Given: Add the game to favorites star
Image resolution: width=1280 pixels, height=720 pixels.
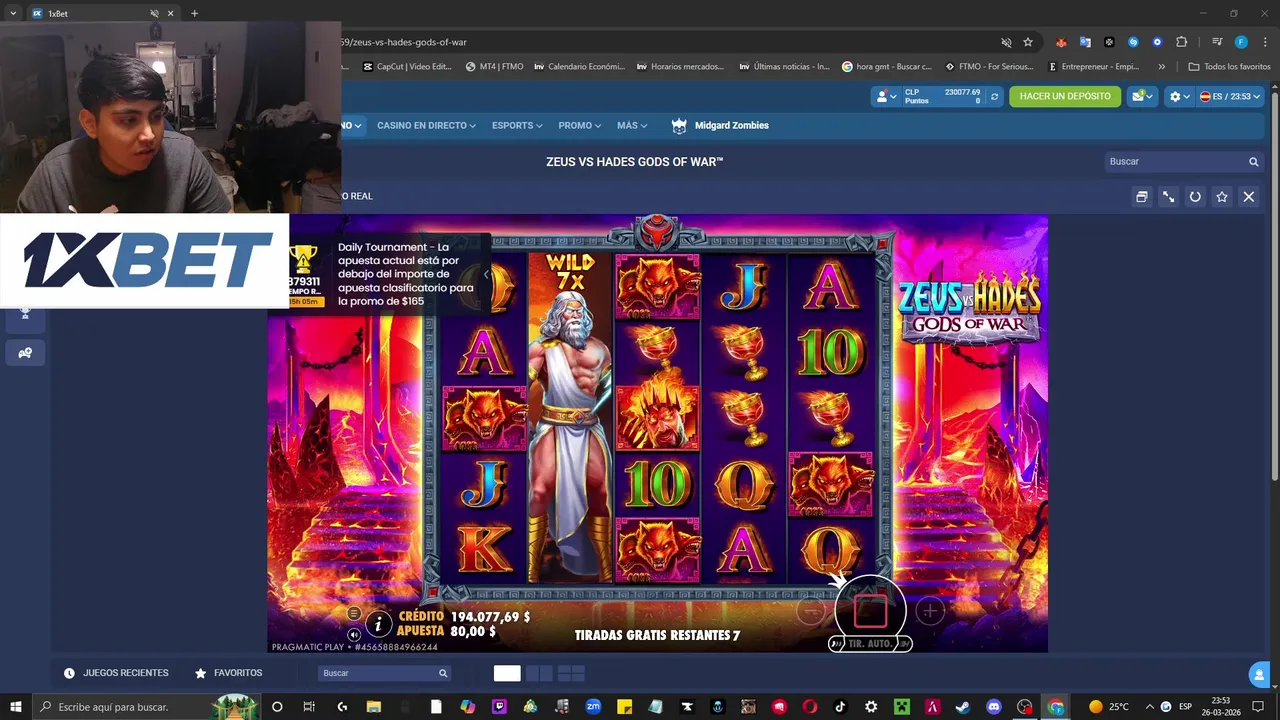Looking at the screenshot, I should [x=1221, y=197].
